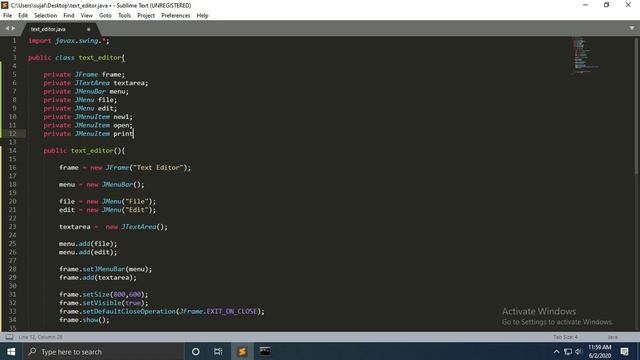Open the Tools menu

pos(124,16)
